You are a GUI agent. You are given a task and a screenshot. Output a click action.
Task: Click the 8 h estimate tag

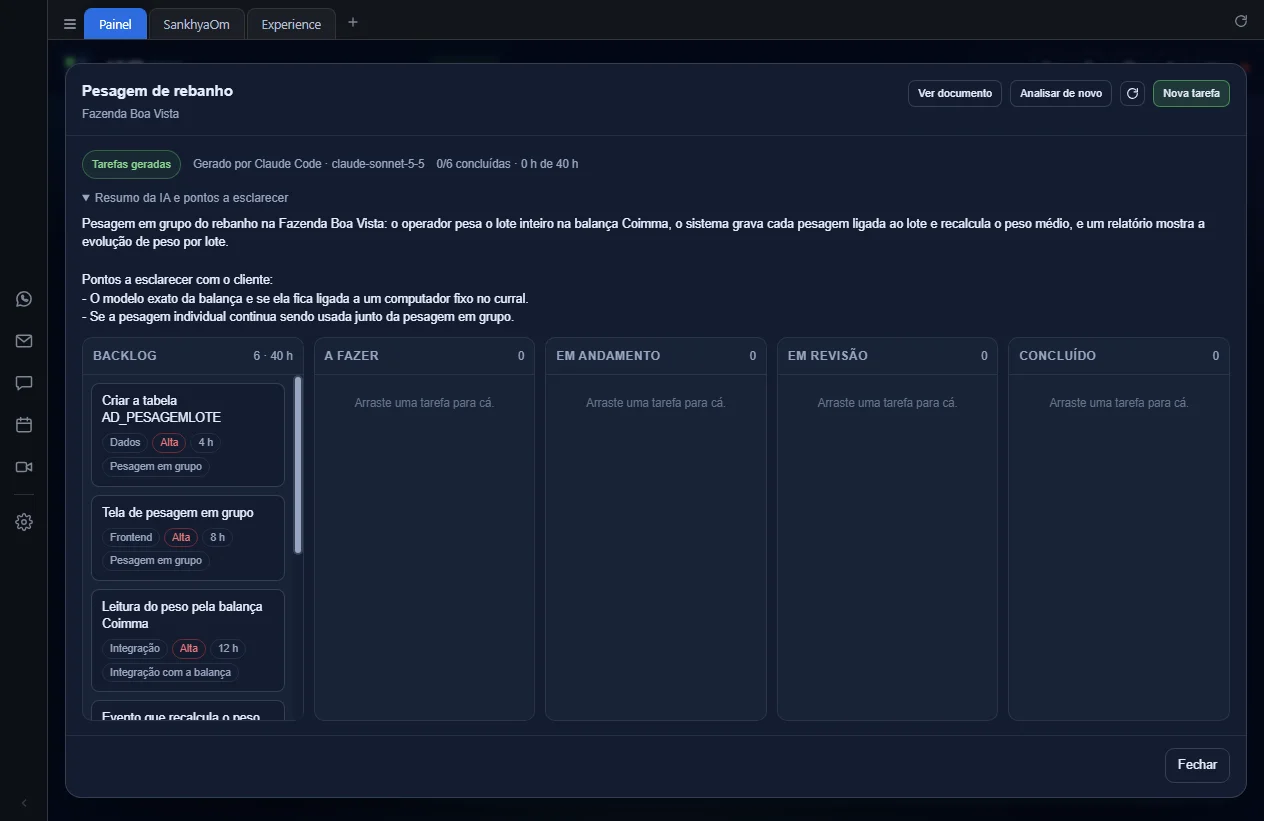(x=217, y=537)
